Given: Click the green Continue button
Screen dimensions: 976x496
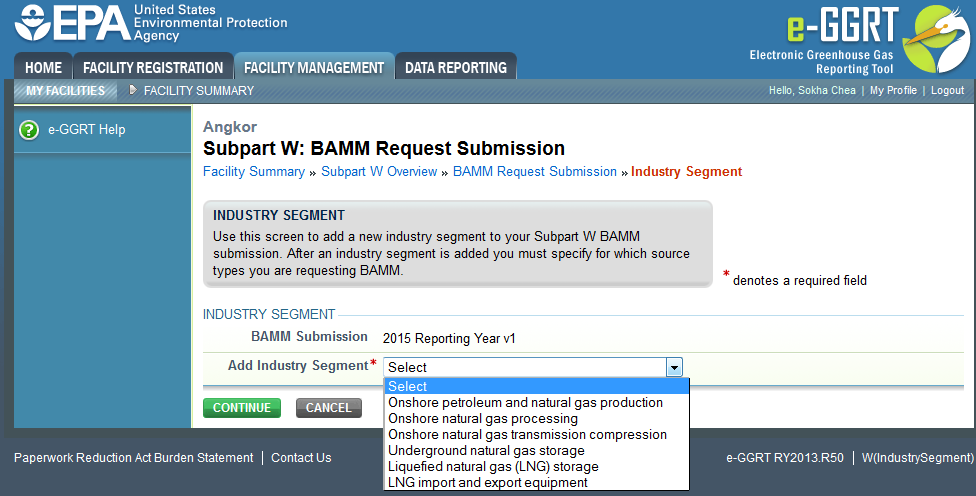Looking at the screenshot, I should click(x=242, y=408).
